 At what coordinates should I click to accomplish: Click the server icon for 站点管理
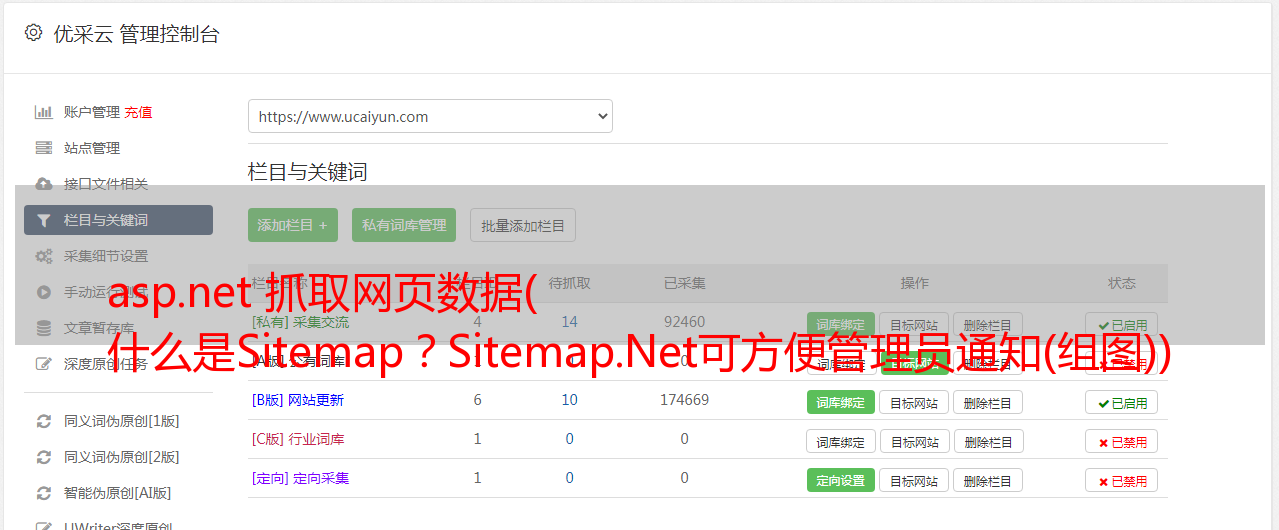coord(43,148)
